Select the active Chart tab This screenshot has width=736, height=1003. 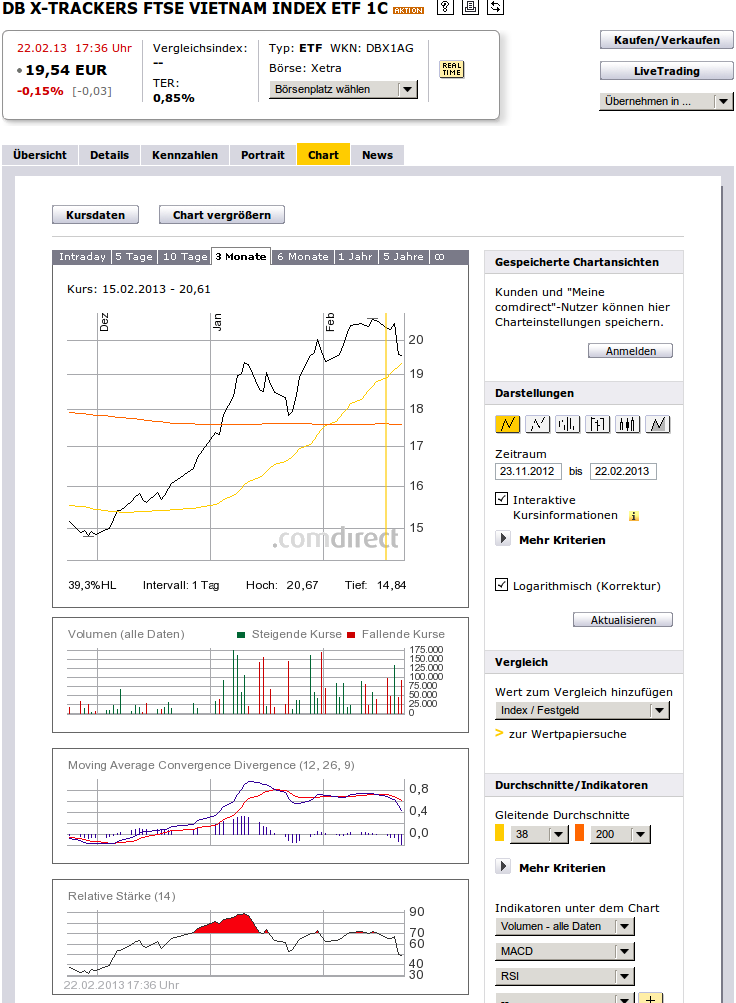coord(324,155)
